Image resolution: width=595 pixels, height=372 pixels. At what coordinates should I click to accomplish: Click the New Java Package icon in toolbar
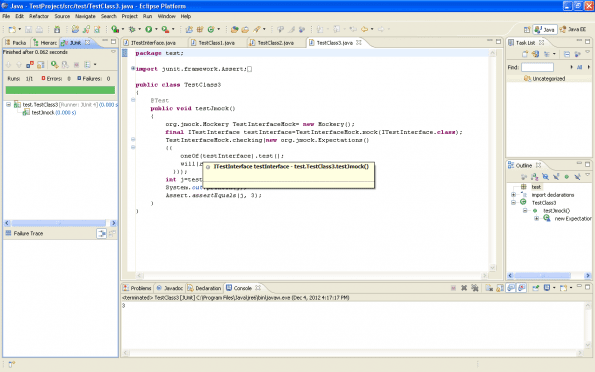click(x=200, y=29)
